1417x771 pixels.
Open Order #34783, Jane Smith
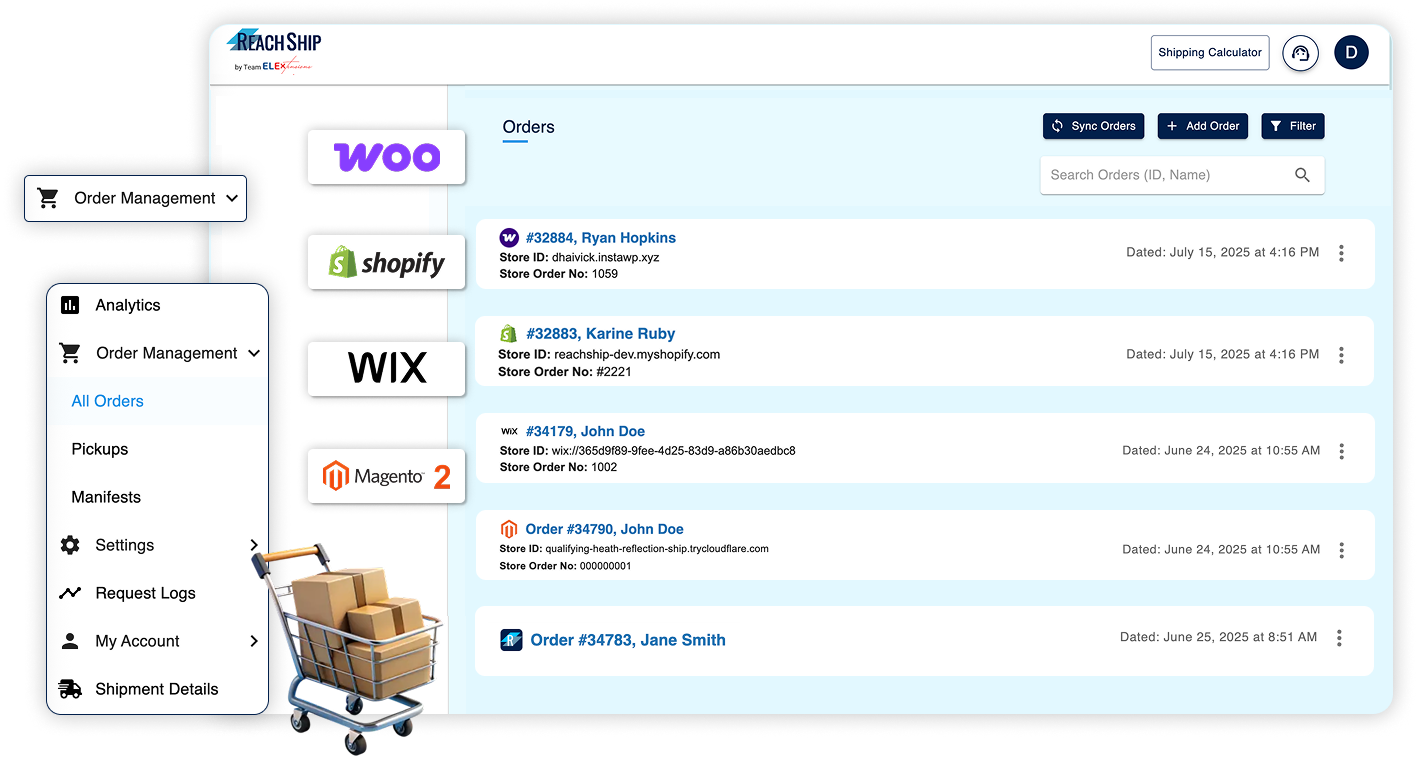(628, 640)
